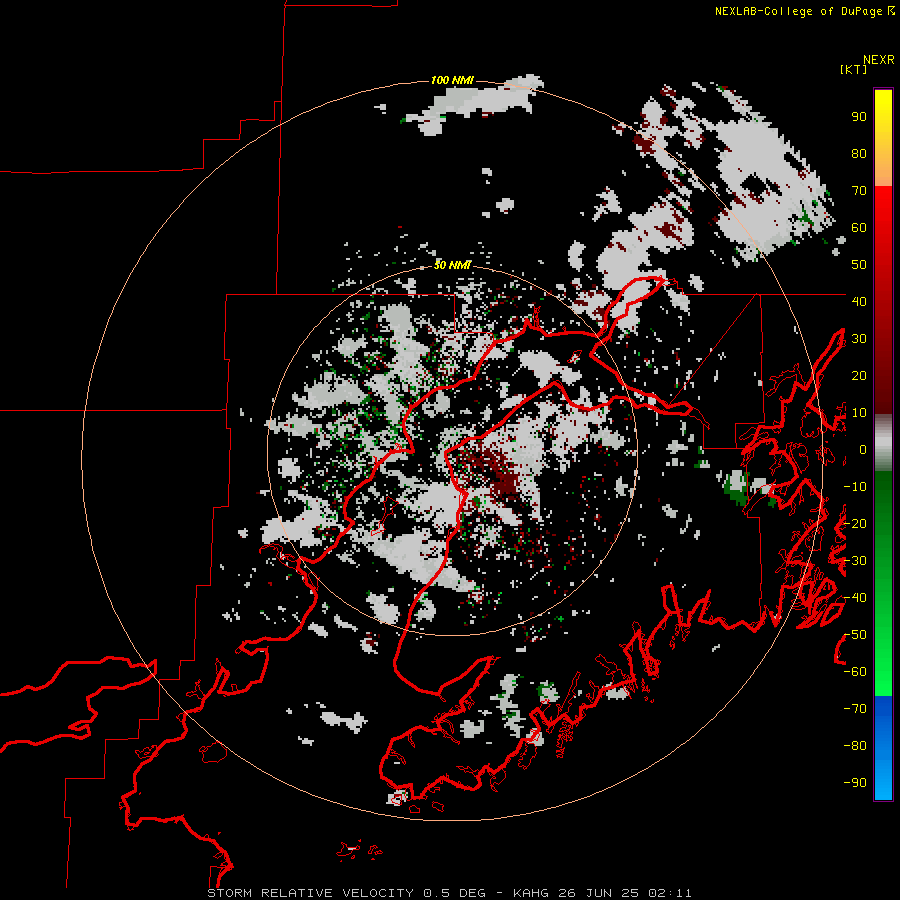
Task: Click the bright green segment of color bar
Action: 883,660
